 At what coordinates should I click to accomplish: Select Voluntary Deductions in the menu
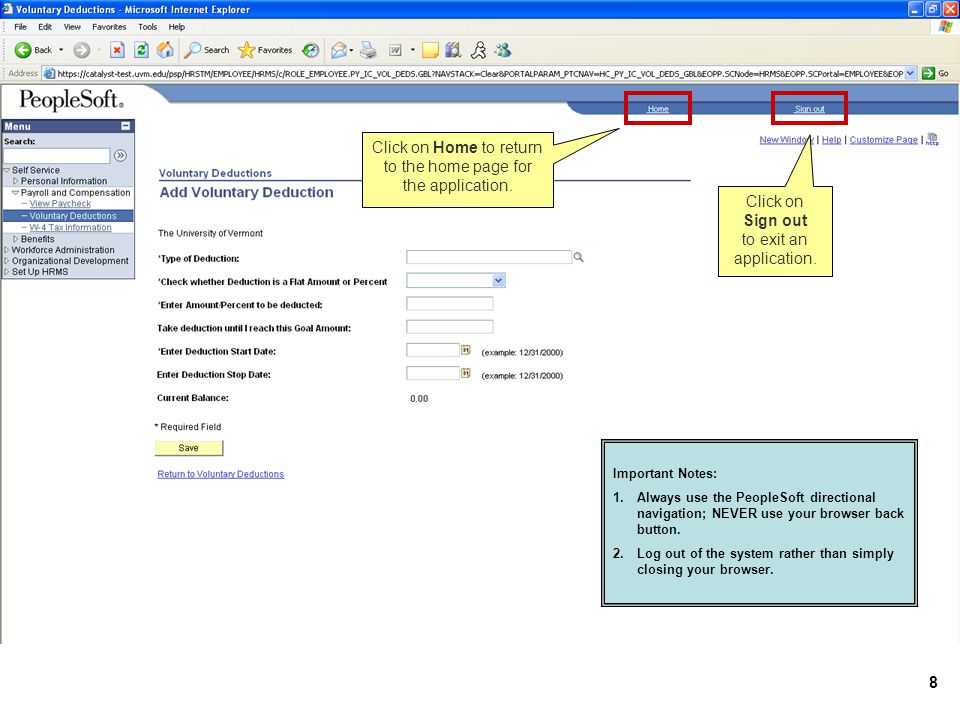coord(73,216)
